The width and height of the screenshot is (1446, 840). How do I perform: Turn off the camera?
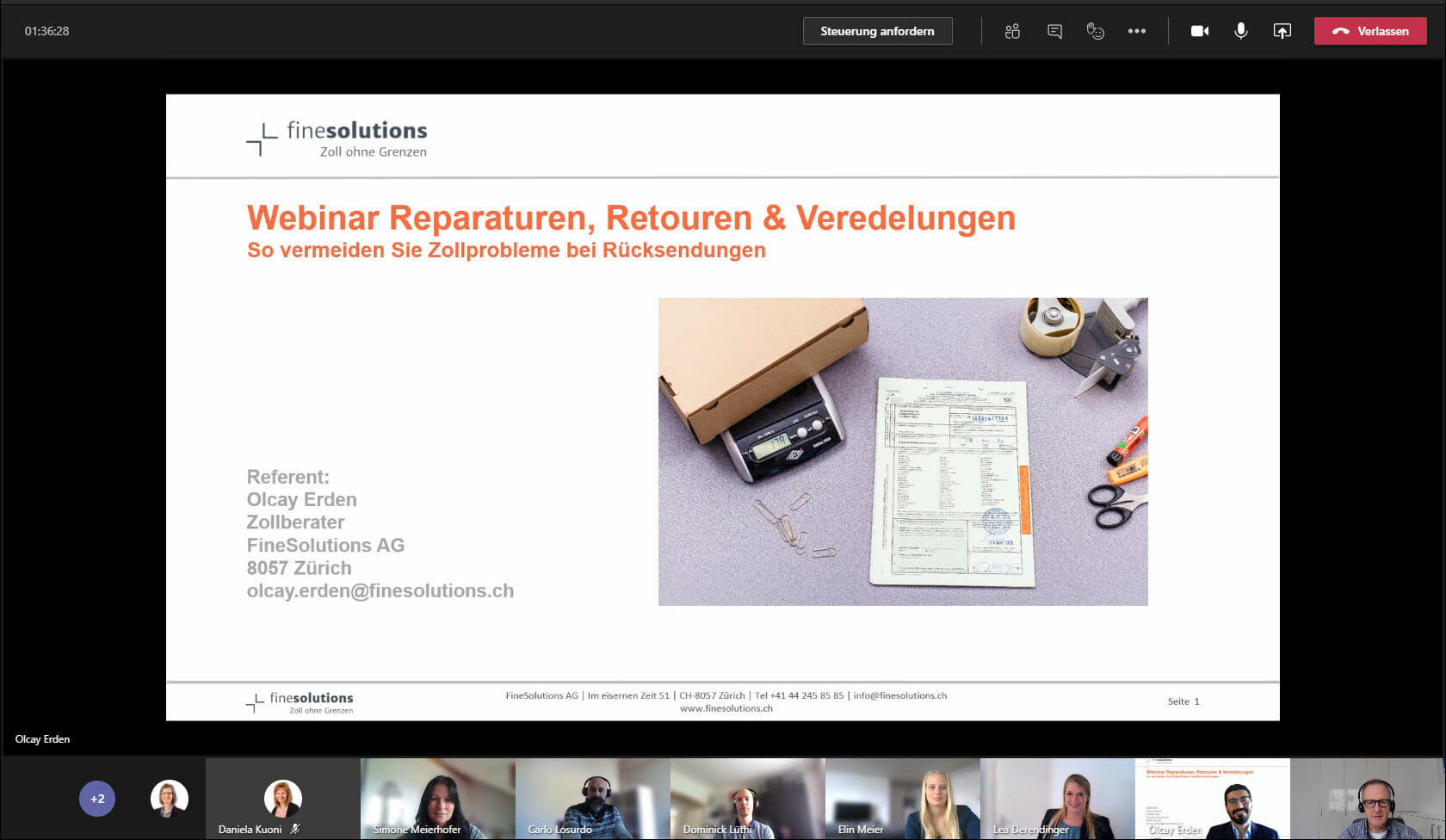point(1199,31)
